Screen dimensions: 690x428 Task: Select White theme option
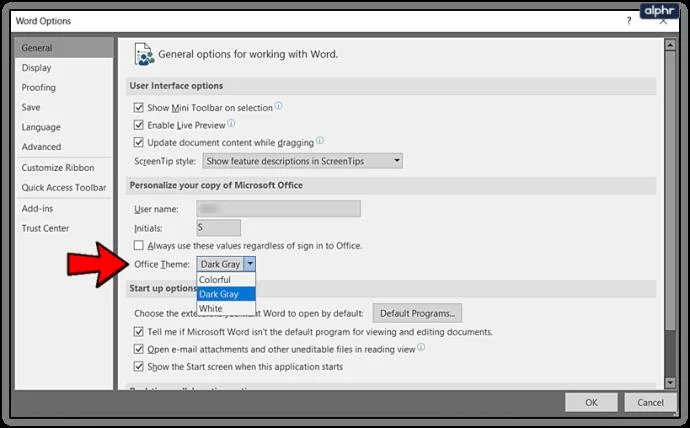[226, 308]
